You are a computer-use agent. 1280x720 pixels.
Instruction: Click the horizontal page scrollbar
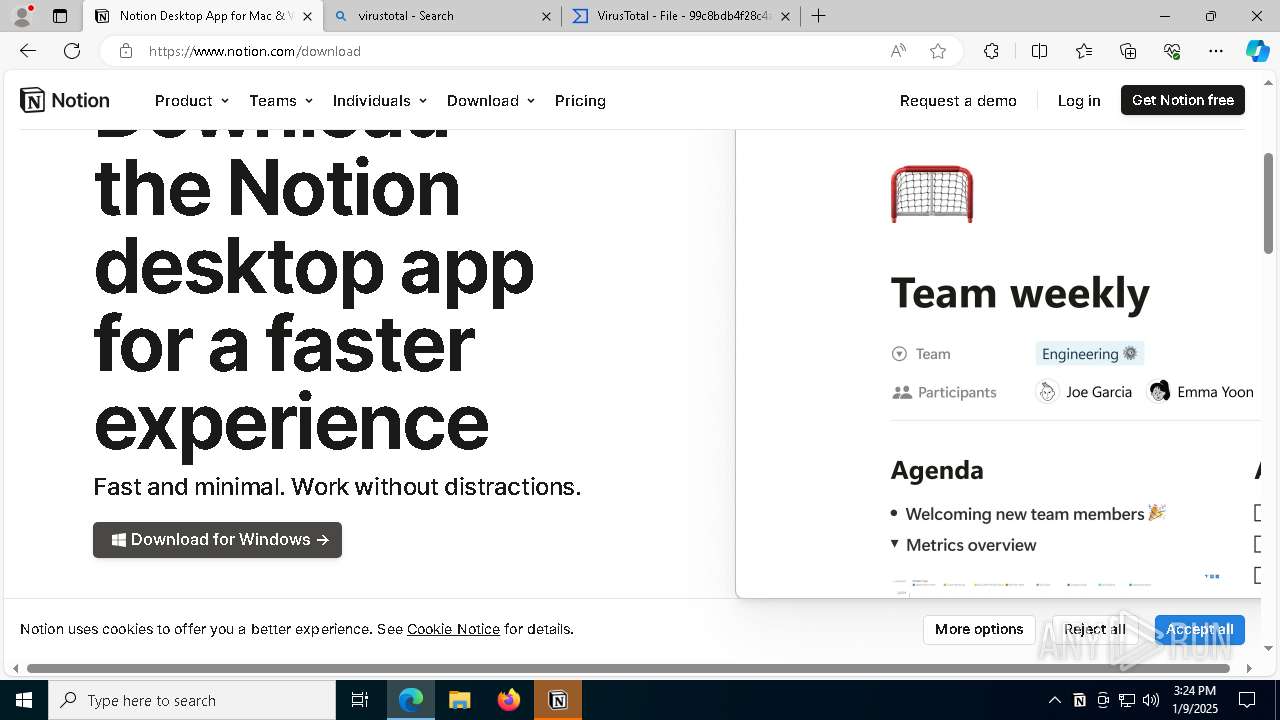coord(629,668)
